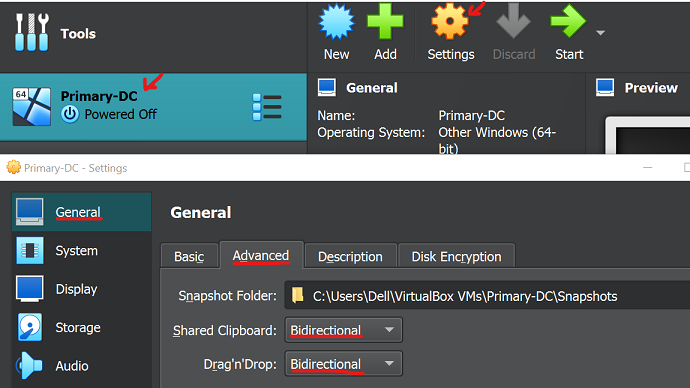Screen dimensions: 690x388
Task: Expand the Drag'n'Drop dropdown
Action: coord(343,364)
